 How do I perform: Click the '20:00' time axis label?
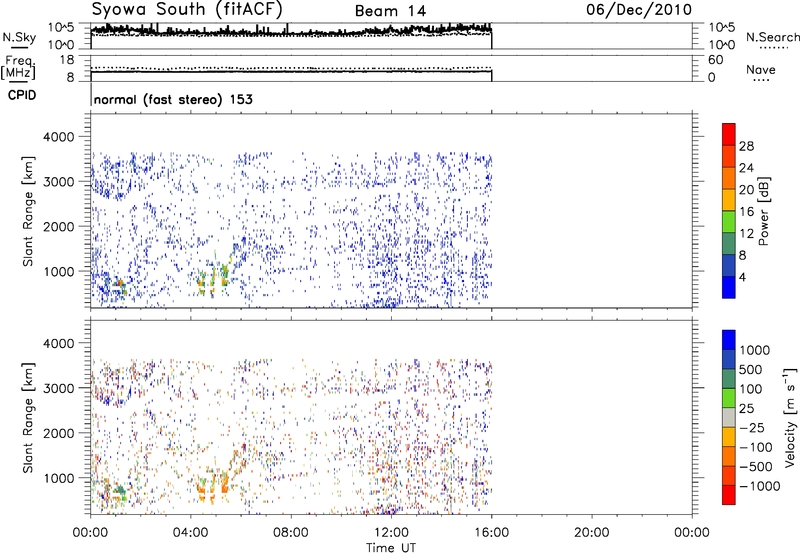click(592, 533)
